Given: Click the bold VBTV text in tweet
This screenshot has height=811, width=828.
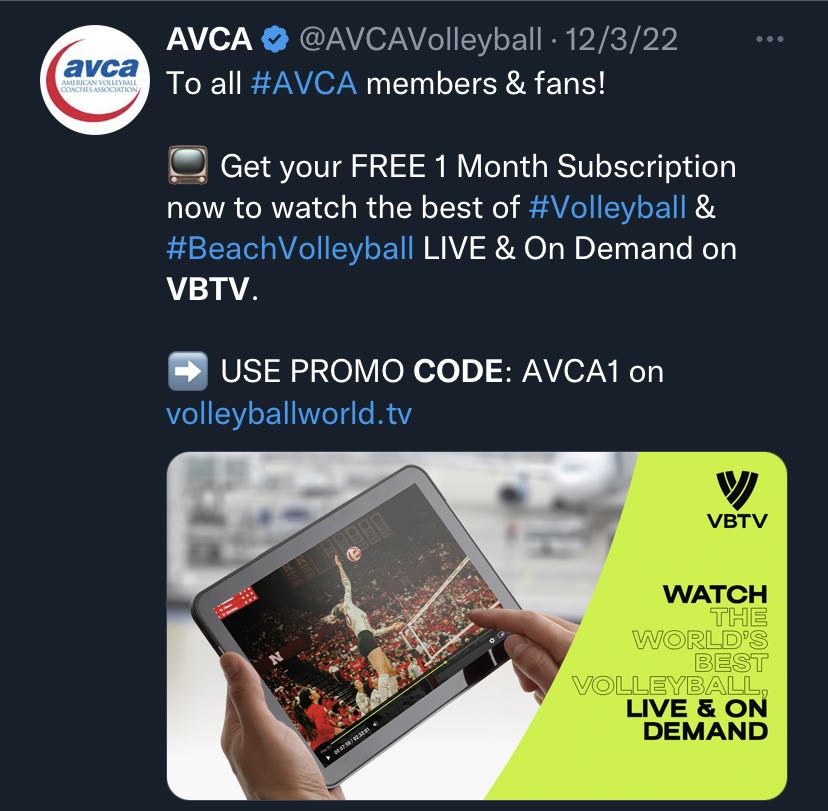Looking at the screenshot, I should (208, 289).
